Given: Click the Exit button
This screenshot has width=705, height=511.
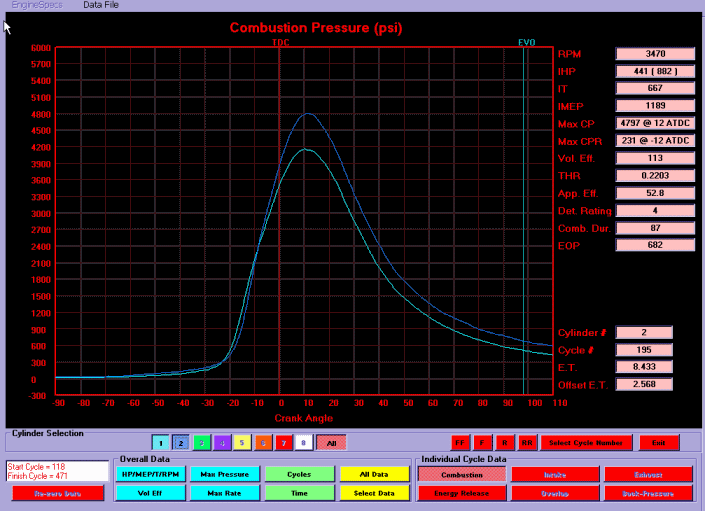Looking at the screenshot, I should point(658,442).
